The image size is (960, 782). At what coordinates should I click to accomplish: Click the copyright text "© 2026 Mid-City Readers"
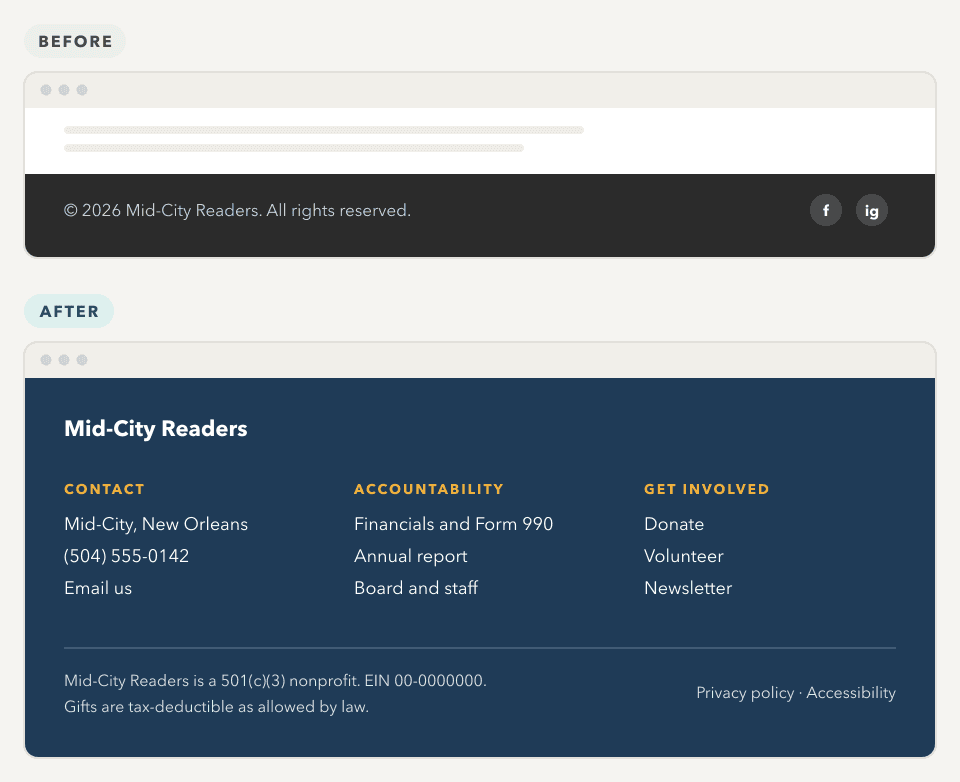[x=162, y=211]
